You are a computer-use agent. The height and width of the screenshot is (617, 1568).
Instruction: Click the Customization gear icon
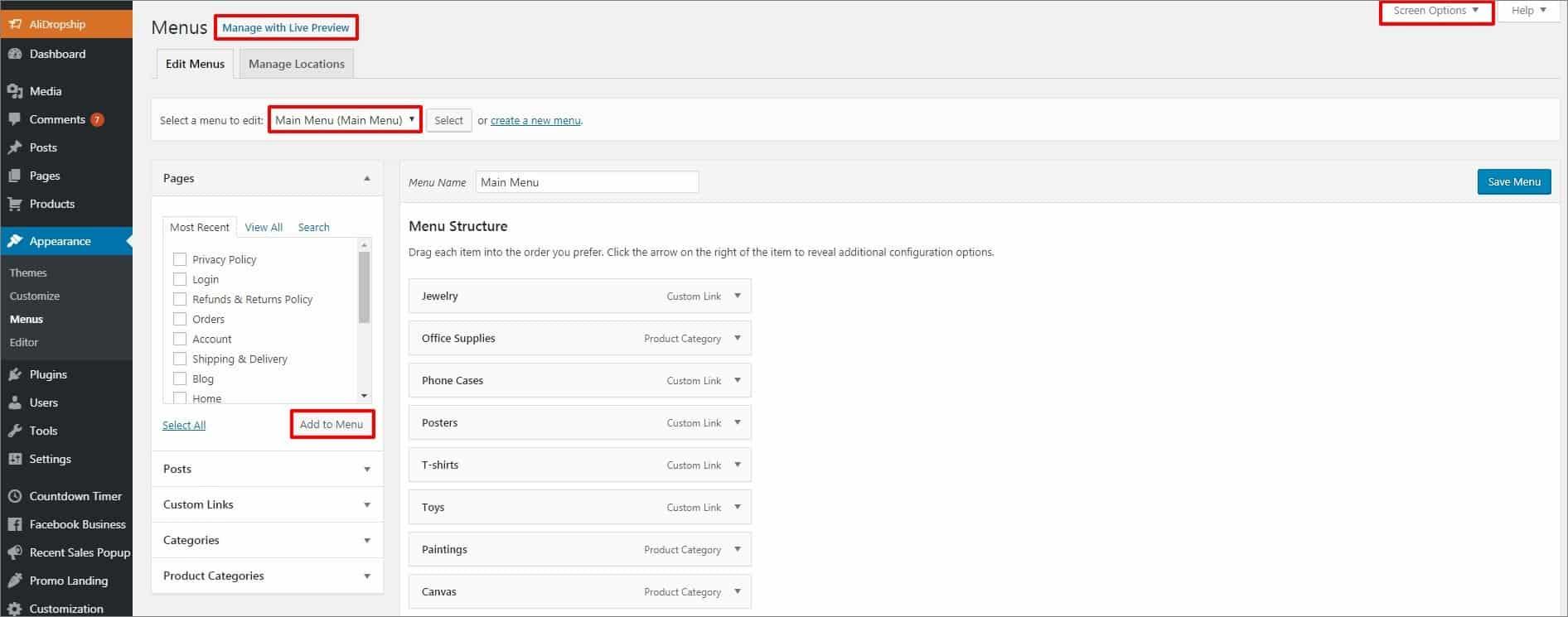(x=15, y=609)
